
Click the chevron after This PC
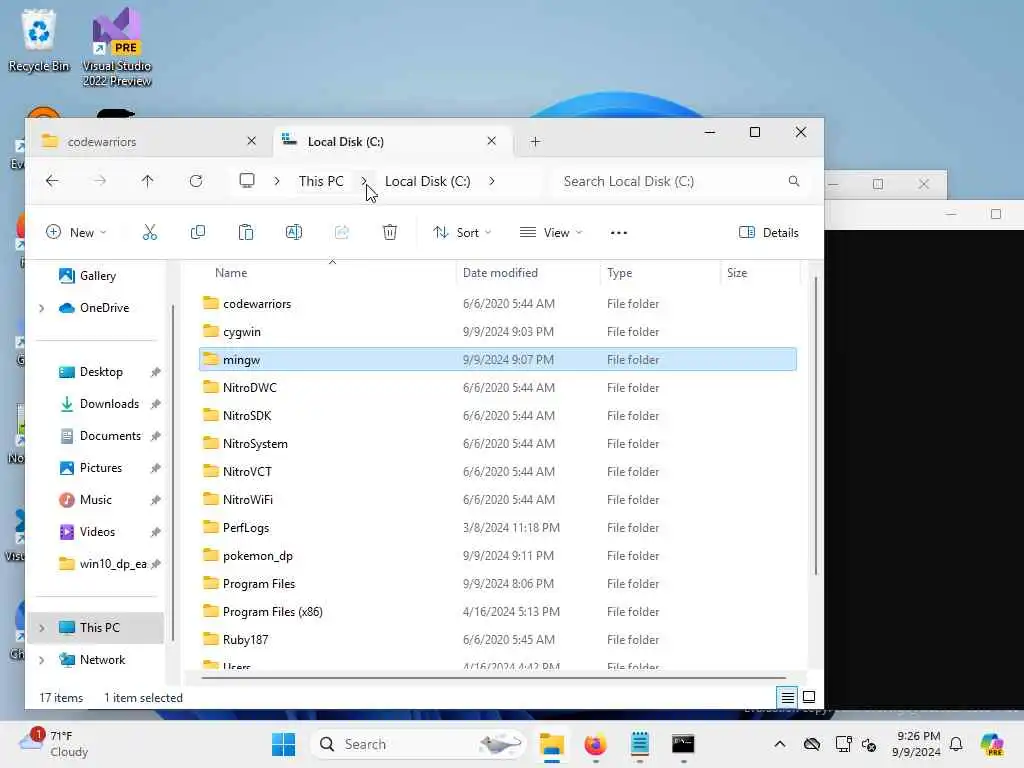(x=364, y=181)
